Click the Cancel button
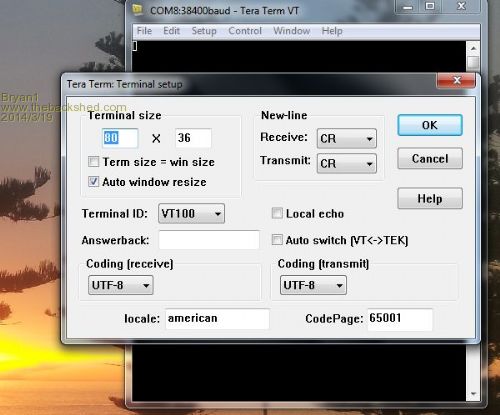The width and height of the screenshot is (500, 415). [430, 158]
